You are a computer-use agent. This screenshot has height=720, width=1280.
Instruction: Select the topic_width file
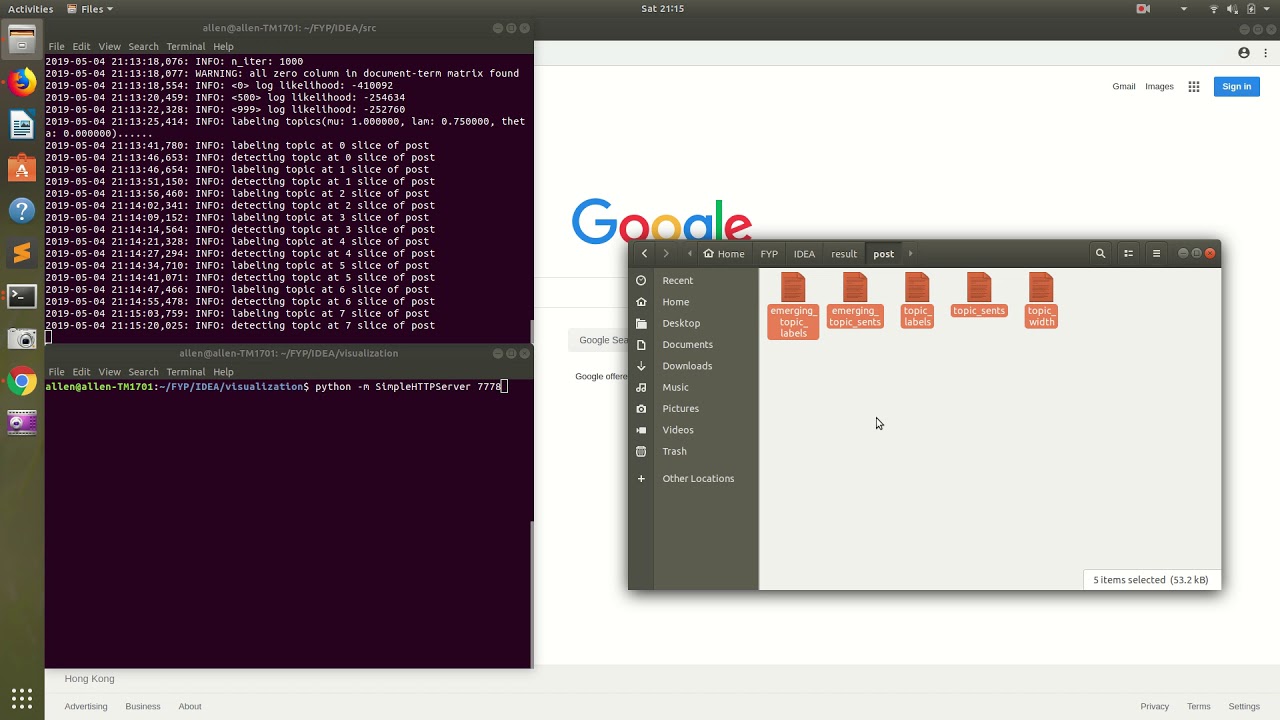1041,300
